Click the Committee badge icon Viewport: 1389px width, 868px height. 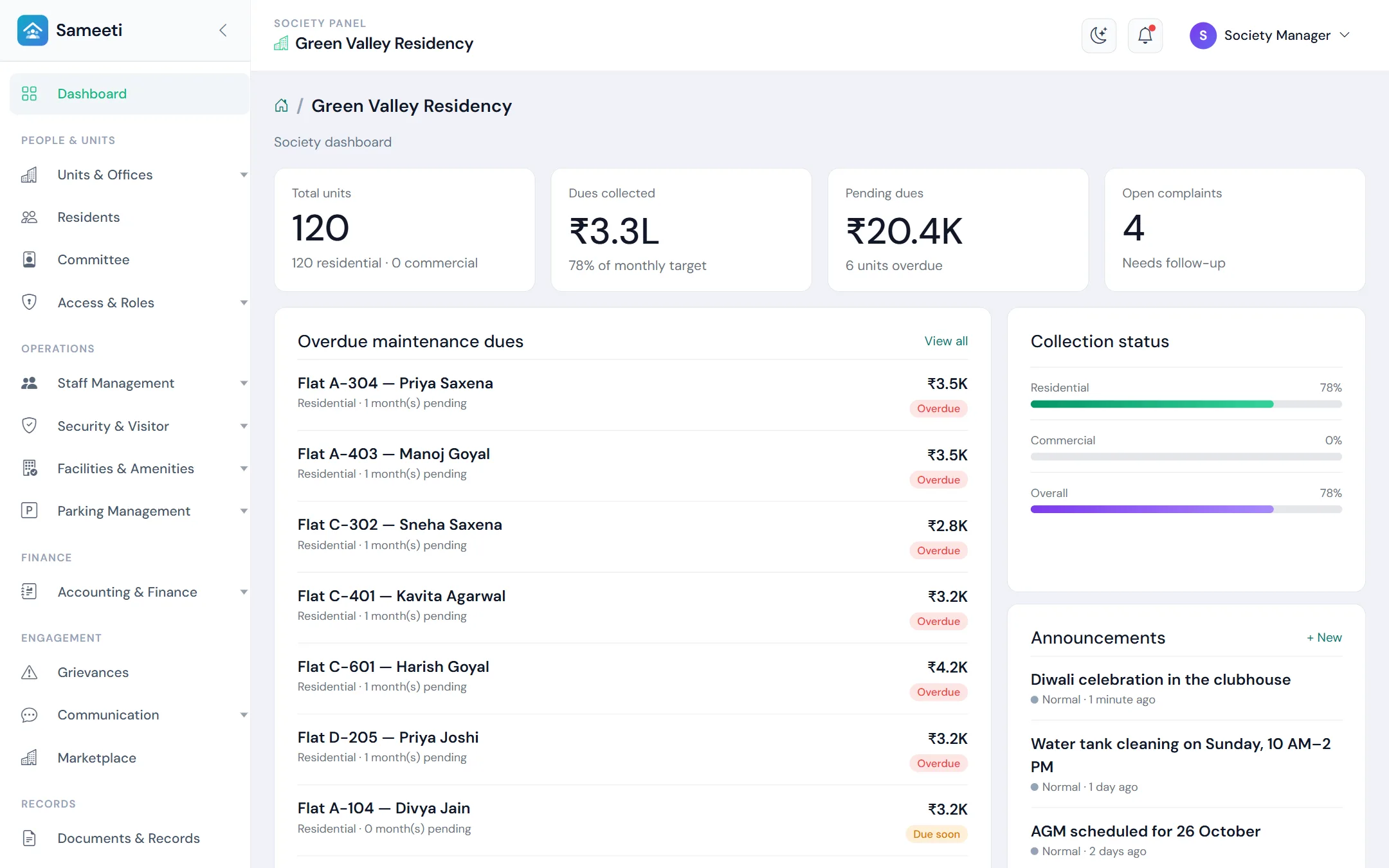point(29,260)
